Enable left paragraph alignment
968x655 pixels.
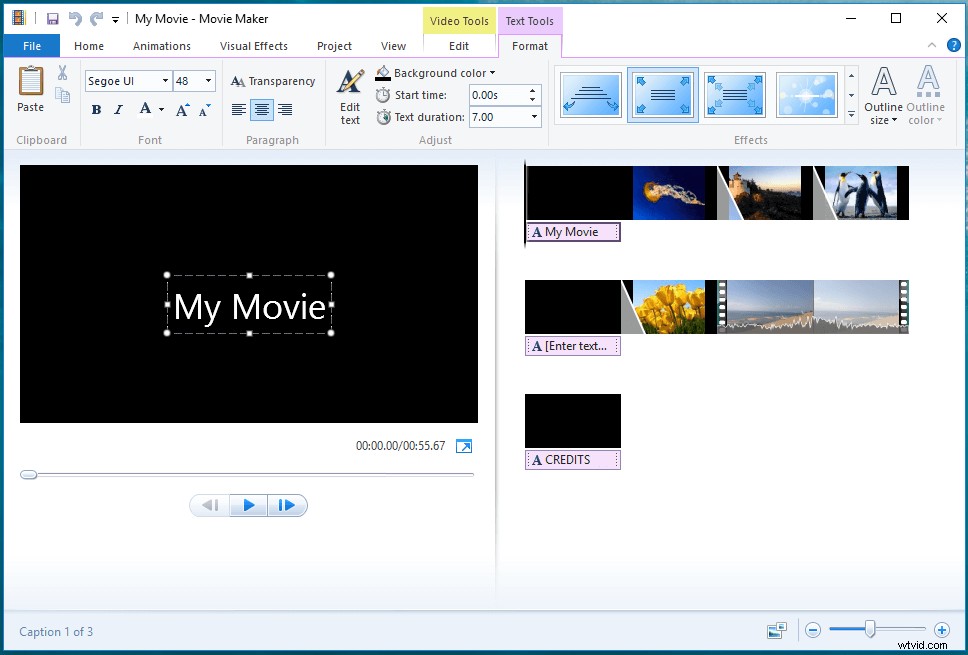239,110
